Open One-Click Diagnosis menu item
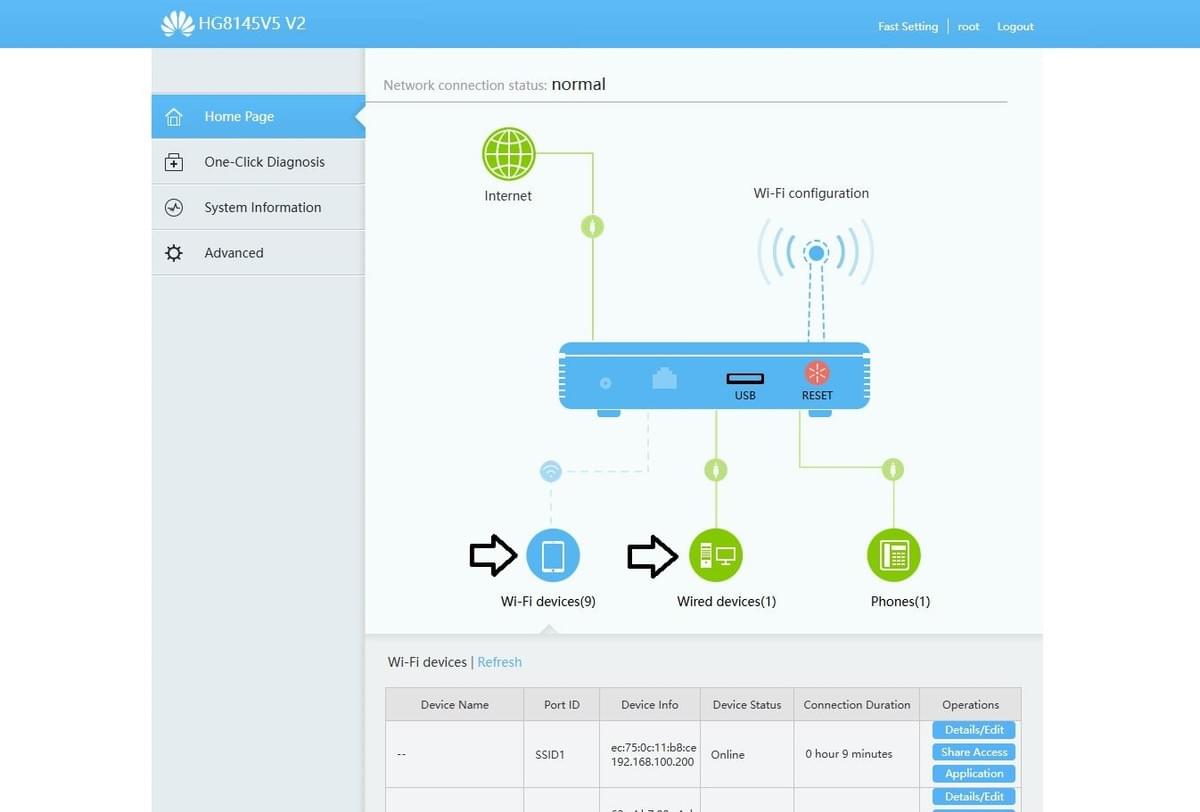This screenshot has width=1200, height=812. click(x=258, y=162)
